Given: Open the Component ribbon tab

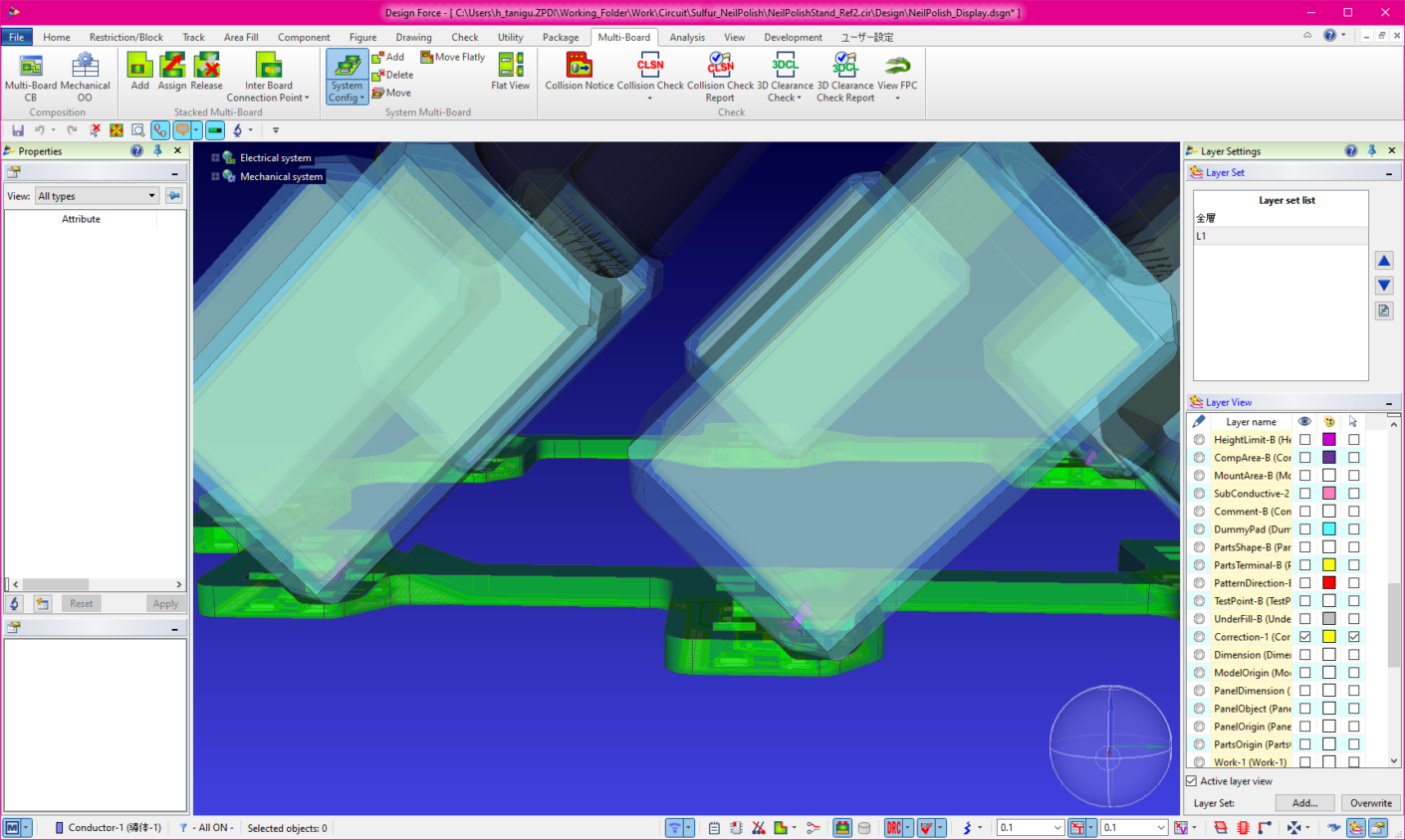Looking at the screenshot, I should click(x=304, y=37).
